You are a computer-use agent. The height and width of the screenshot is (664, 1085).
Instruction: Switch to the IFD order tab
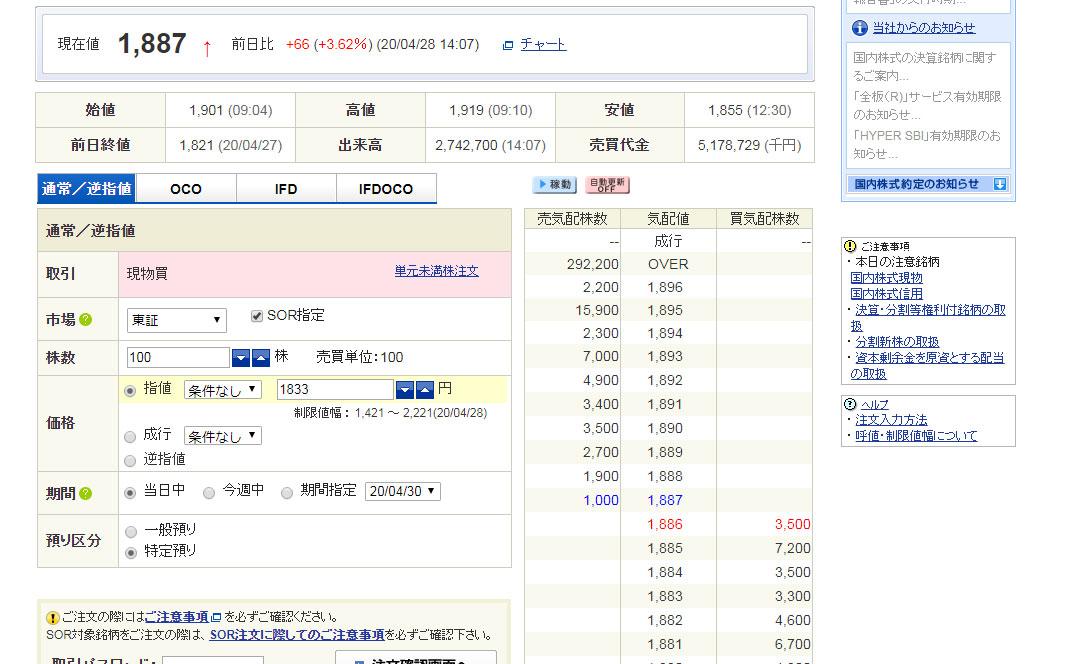pos(286,188)
